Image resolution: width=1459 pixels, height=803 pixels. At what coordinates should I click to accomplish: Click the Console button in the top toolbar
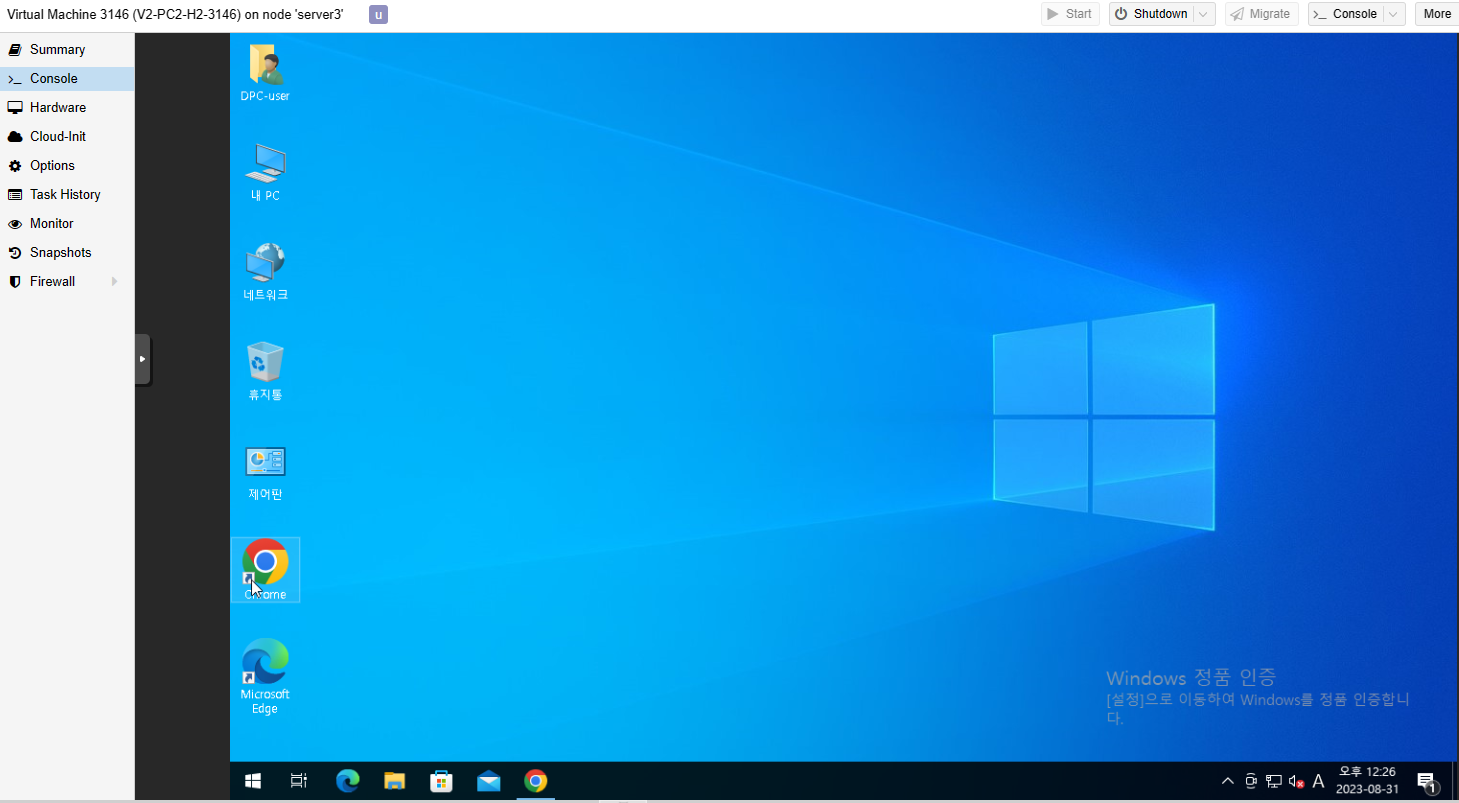[1345, 14]
